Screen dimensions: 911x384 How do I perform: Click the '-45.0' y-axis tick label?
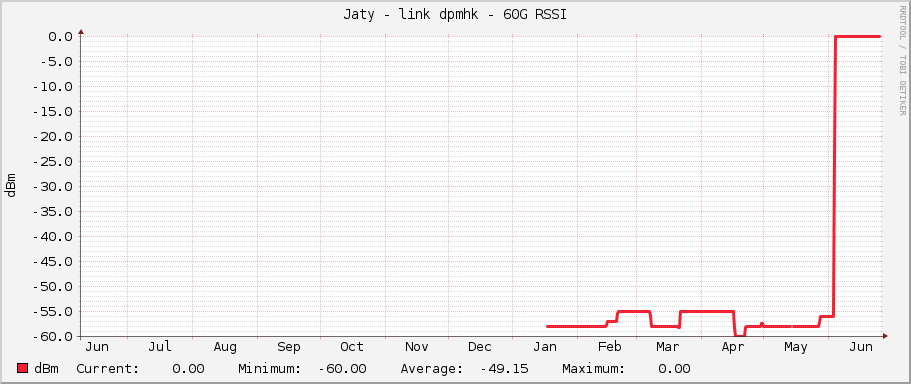coord(53,261)
